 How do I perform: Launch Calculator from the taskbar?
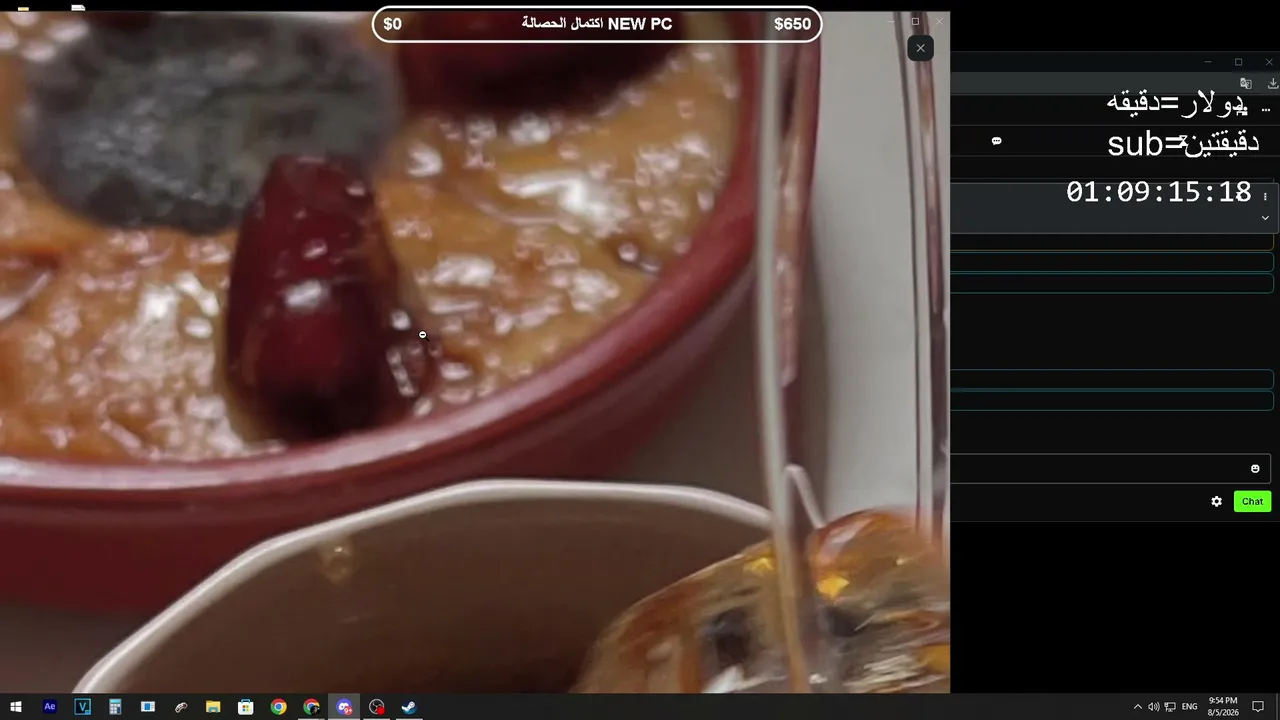pos(115,707)
